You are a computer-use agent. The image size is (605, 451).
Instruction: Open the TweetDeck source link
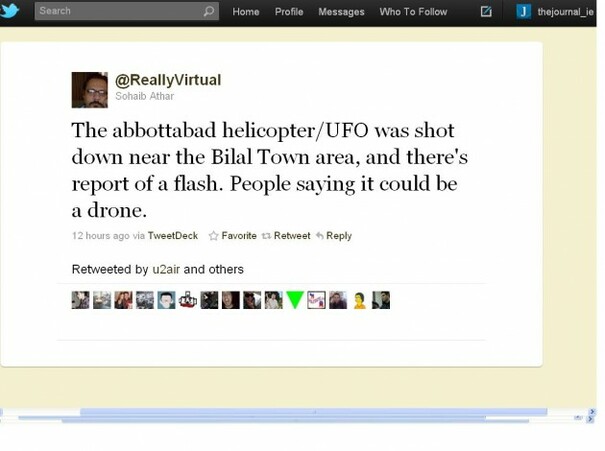tap(172, 236)
